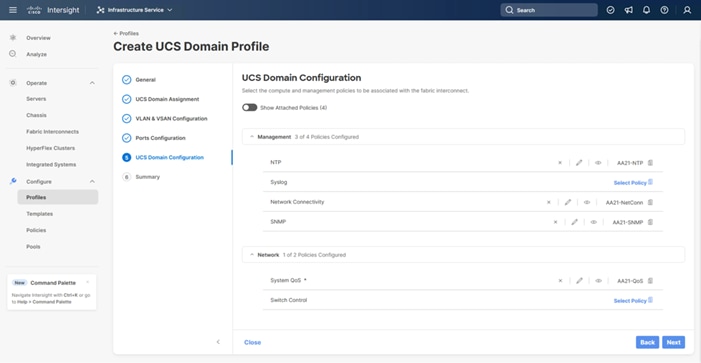Open the announcements megaphone icon
This screenshot has height=363, width=701.
click(629, 10)
